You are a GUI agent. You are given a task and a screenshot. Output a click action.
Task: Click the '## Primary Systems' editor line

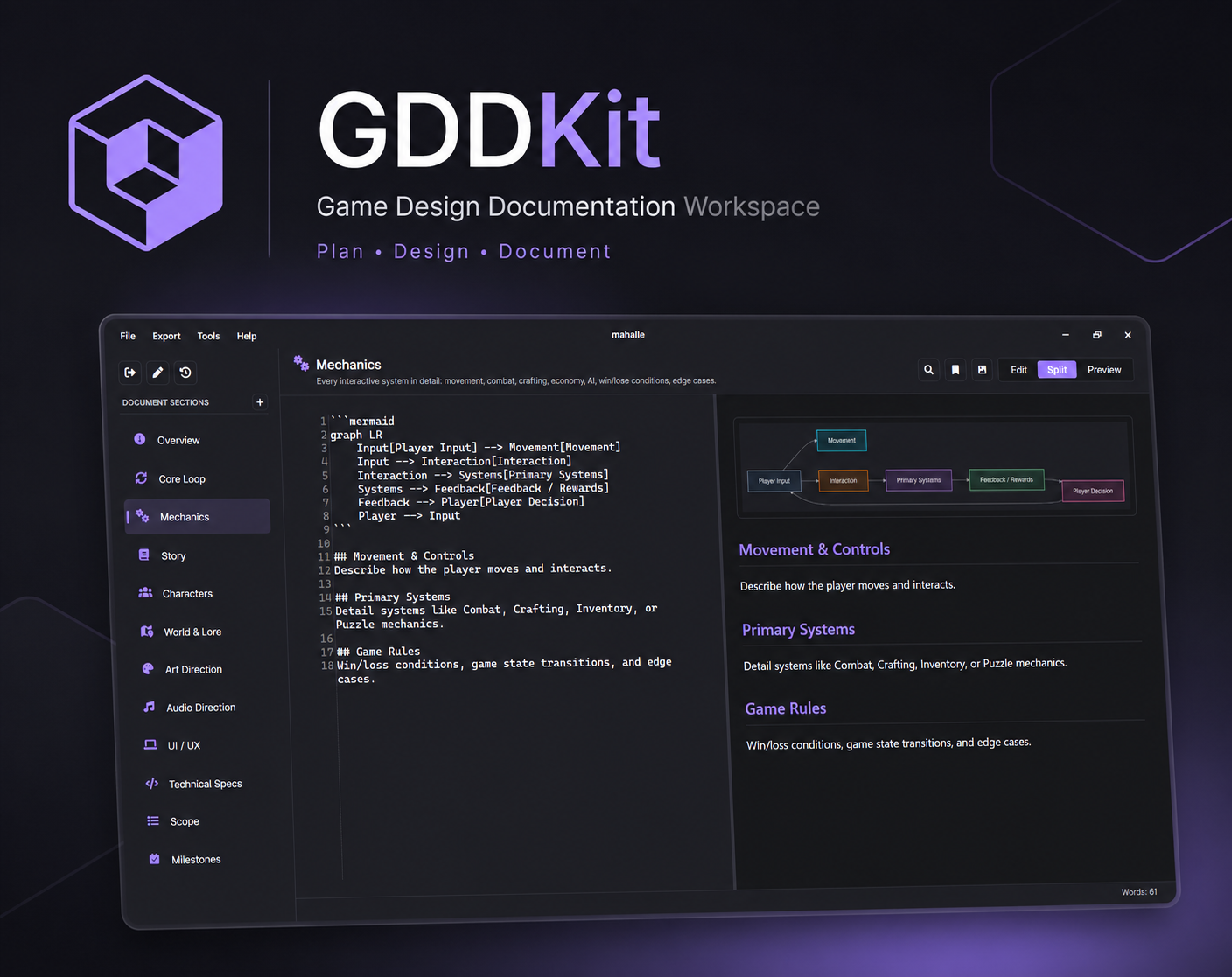click(393, 597)
